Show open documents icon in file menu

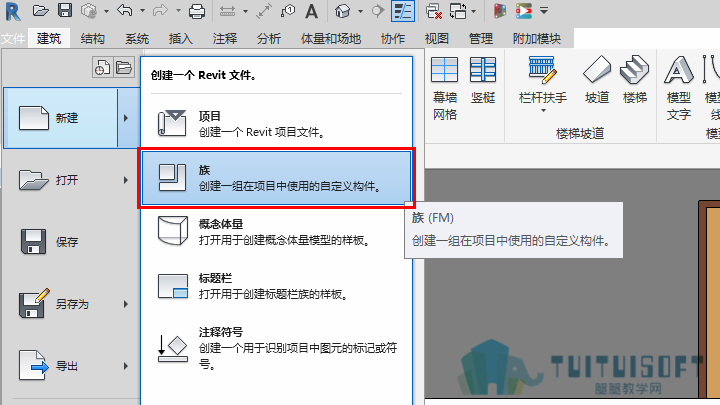124,68
